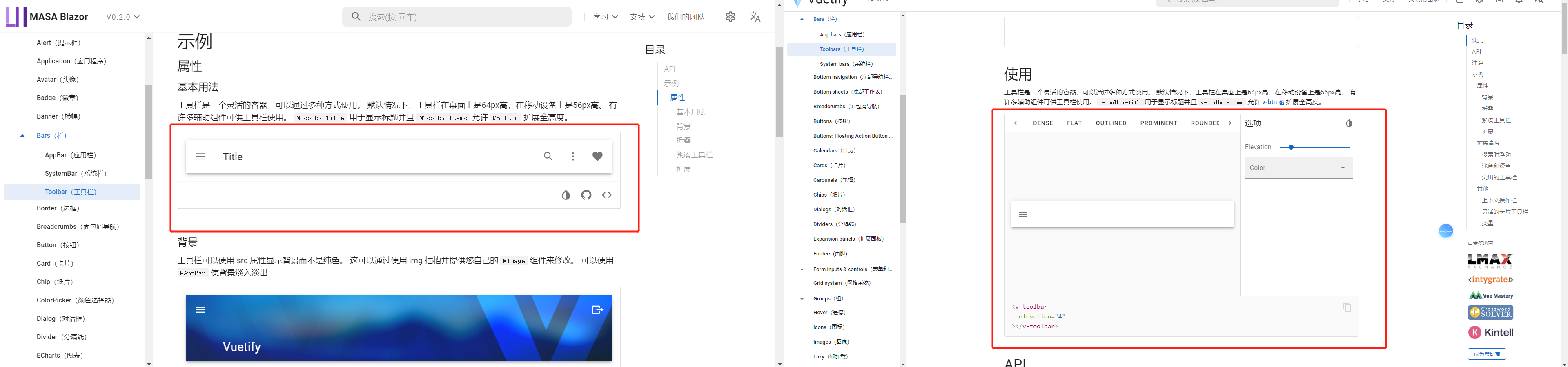
Task: Open Crossword Solver sponsor logo
Action: (x=1491, y=313)
